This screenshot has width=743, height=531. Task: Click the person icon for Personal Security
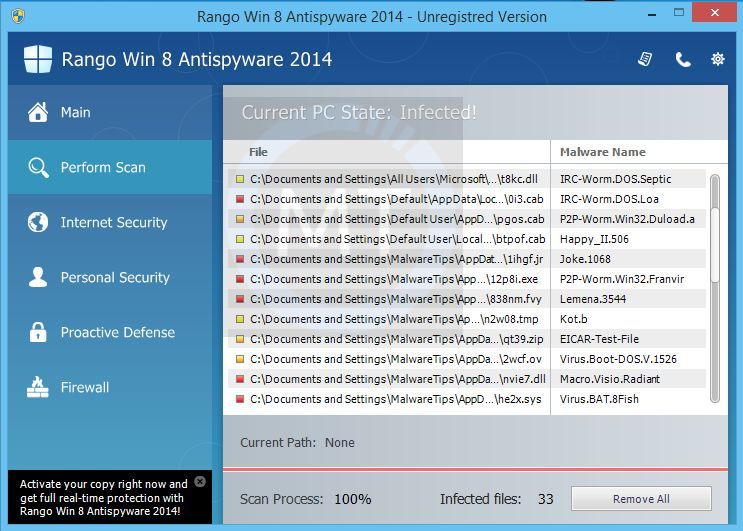coord(38,277)
